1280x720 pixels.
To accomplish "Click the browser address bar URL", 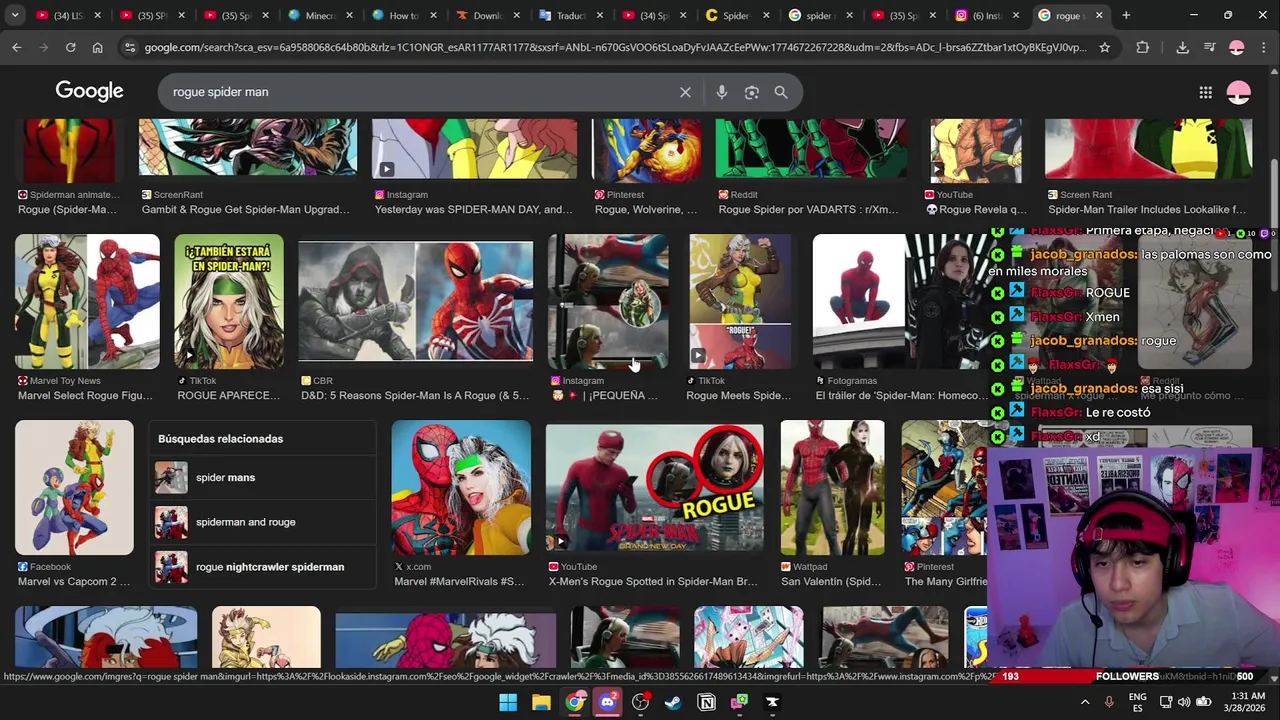I will pos(615,47).
